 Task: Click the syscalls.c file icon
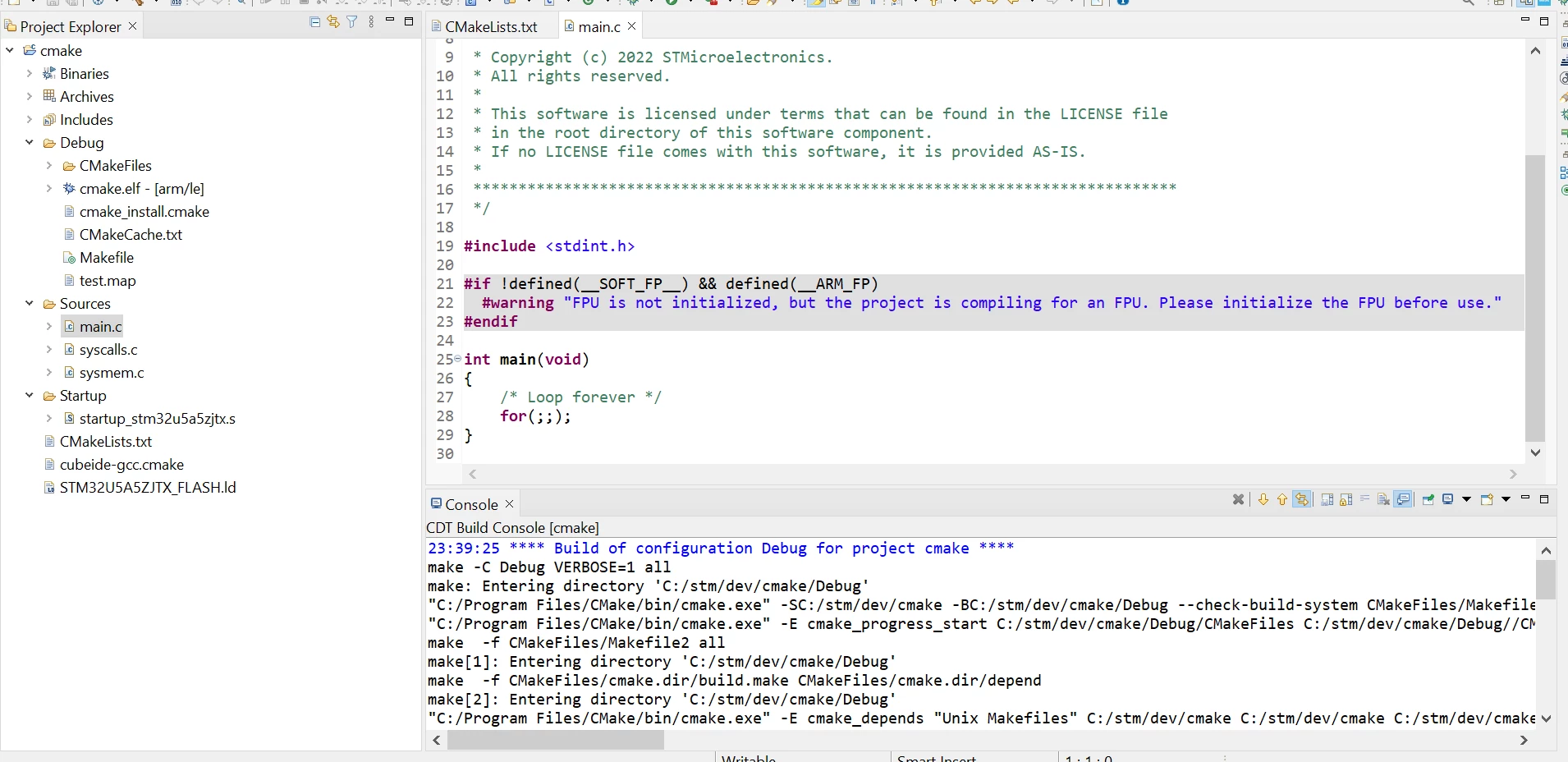(69, 349)
